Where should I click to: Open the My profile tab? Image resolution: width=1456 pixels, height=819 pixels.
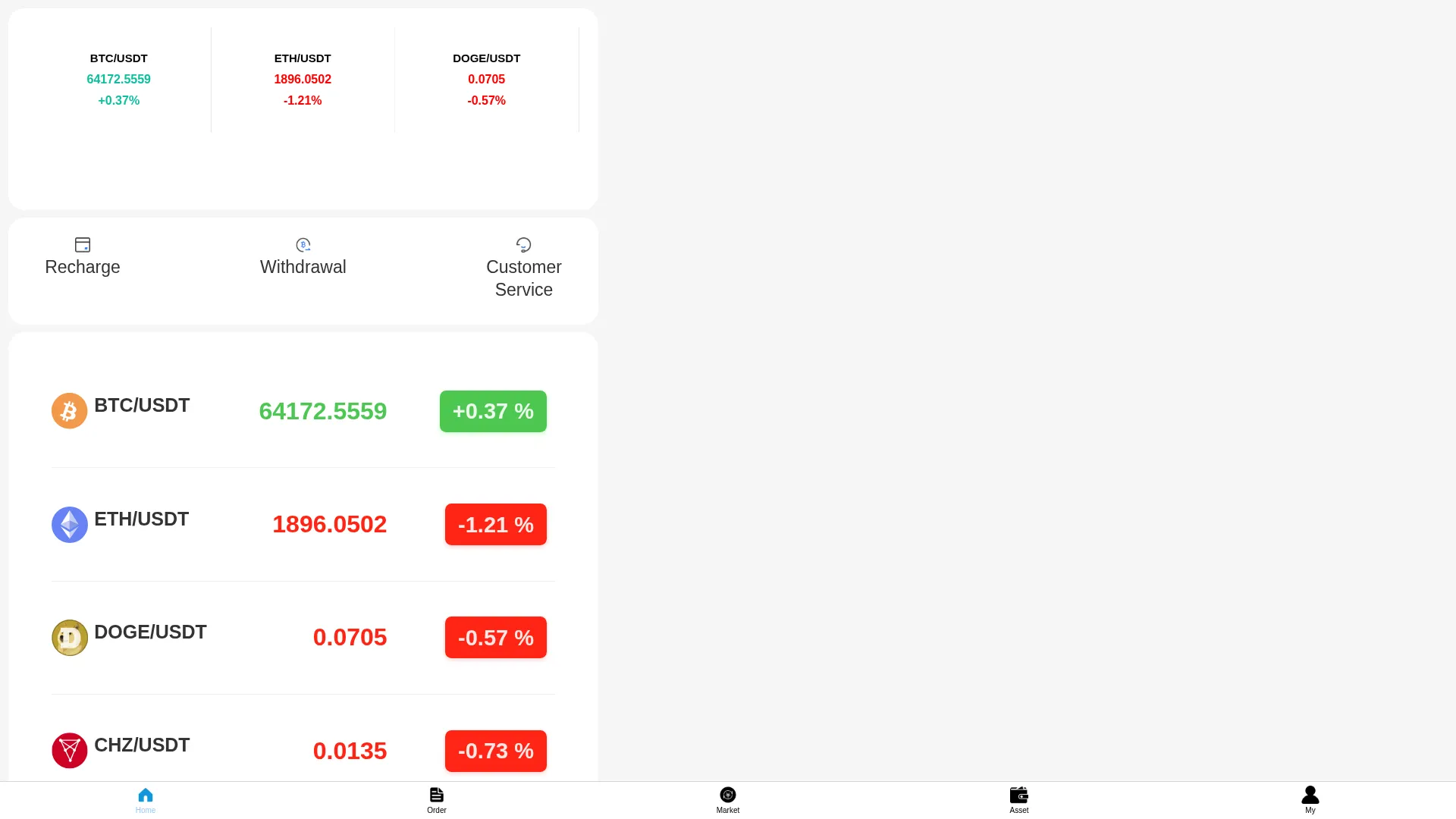click(1310, 800)
